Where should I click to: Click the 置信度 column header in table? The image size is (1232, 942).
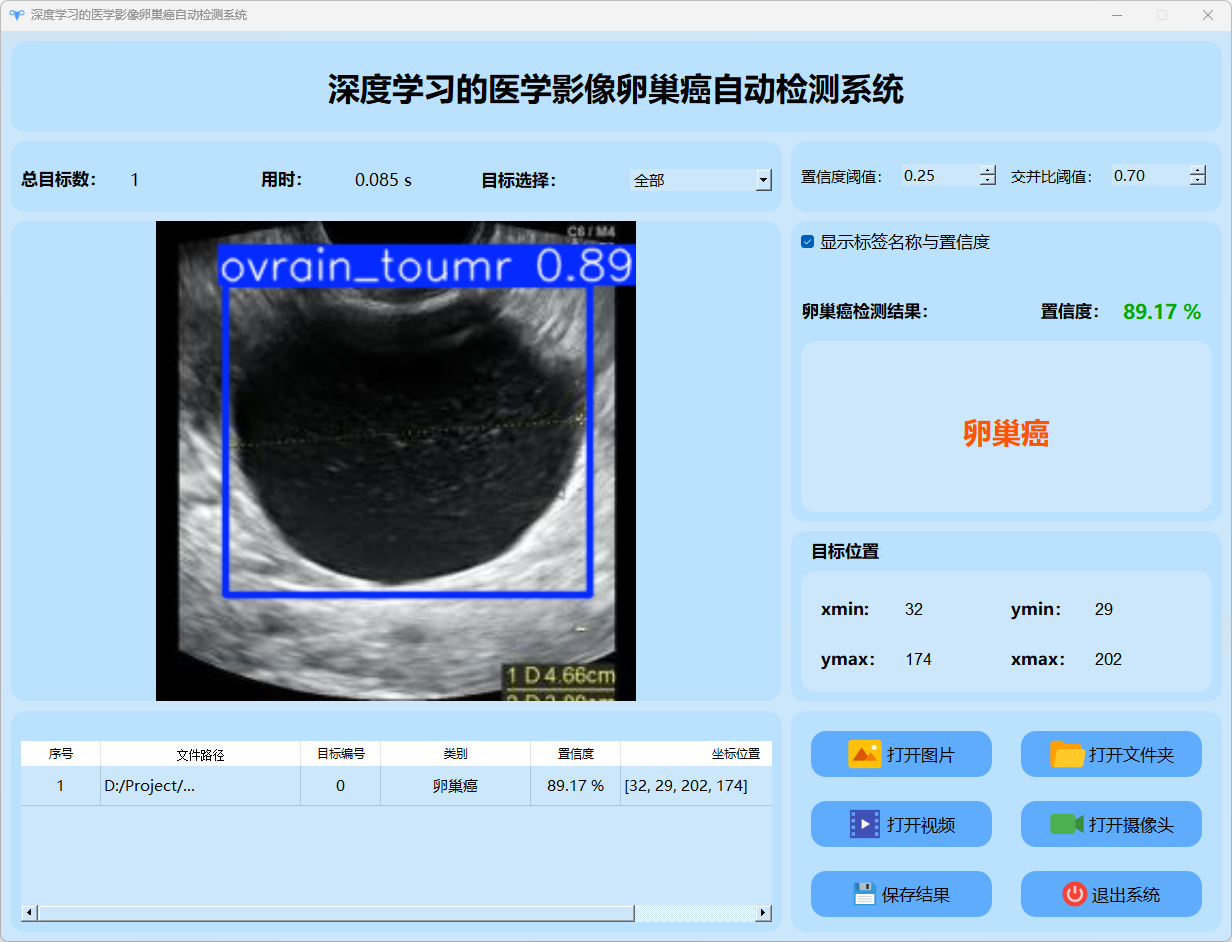click(x=575, y=754)
